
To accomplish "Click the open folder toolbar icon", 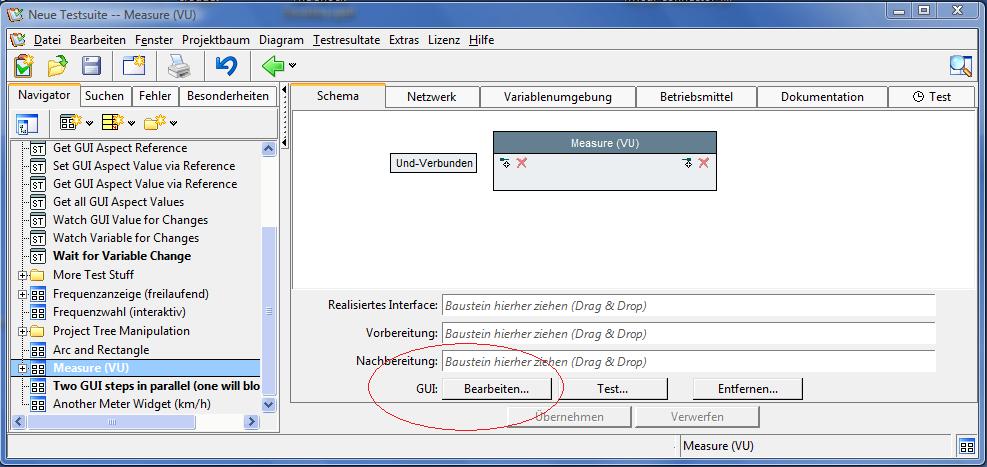I will pyautogui.click(x=57, y=67).
